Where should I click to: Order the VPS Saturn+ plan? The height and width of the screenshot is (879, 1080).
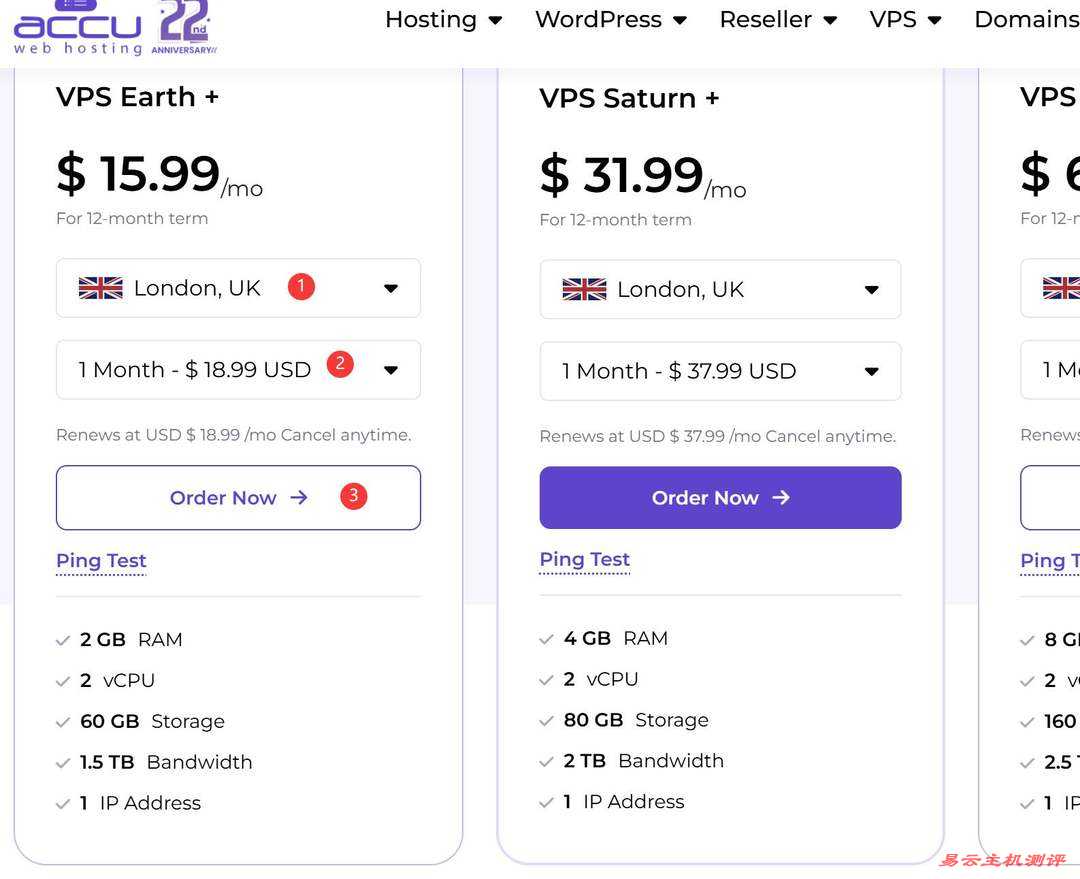coord(720,497)
